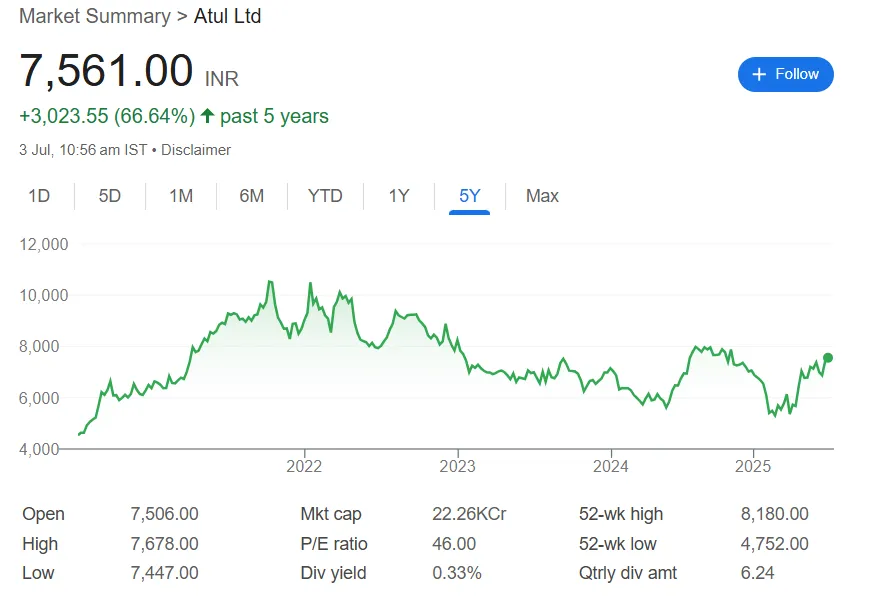
Task: Click the High value 7,678.00
Action: 164,543
